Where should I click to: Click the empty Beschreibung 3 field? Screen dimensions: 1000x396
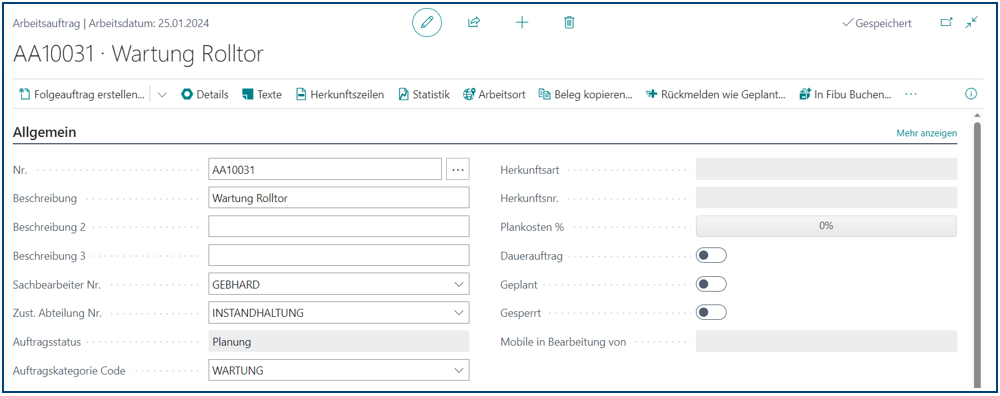[x=339, y=255]
